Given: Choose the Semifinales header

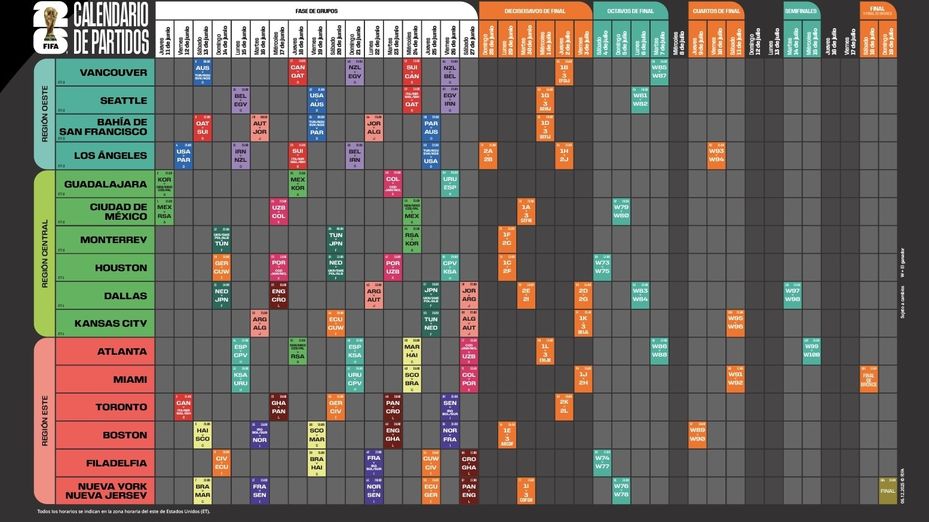Looking at the screenshot, I should [801, 10].
